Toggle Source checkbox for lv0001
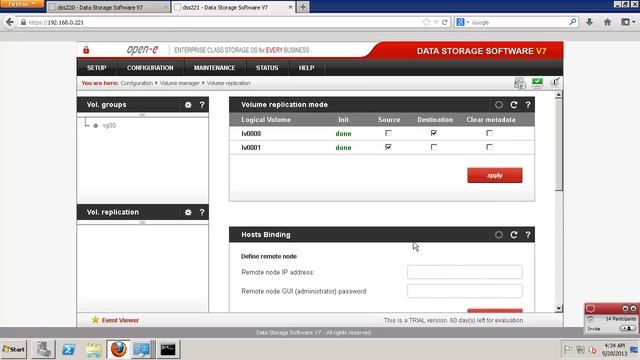 (x=388, y=147)
